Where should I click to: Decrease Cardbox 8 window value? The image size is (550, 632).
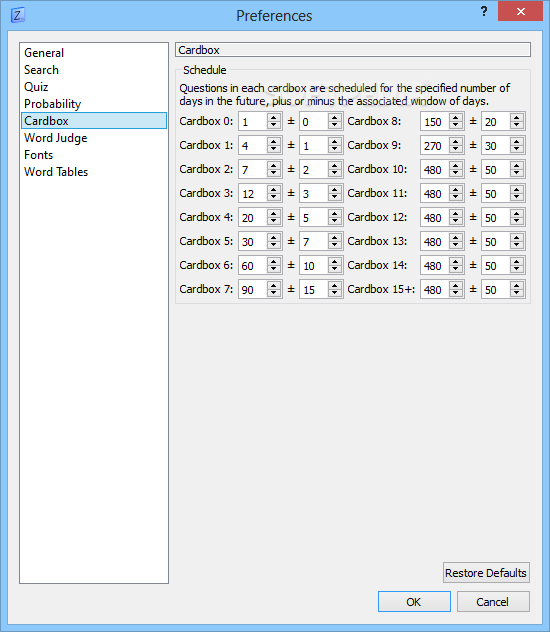pos(517,125)
